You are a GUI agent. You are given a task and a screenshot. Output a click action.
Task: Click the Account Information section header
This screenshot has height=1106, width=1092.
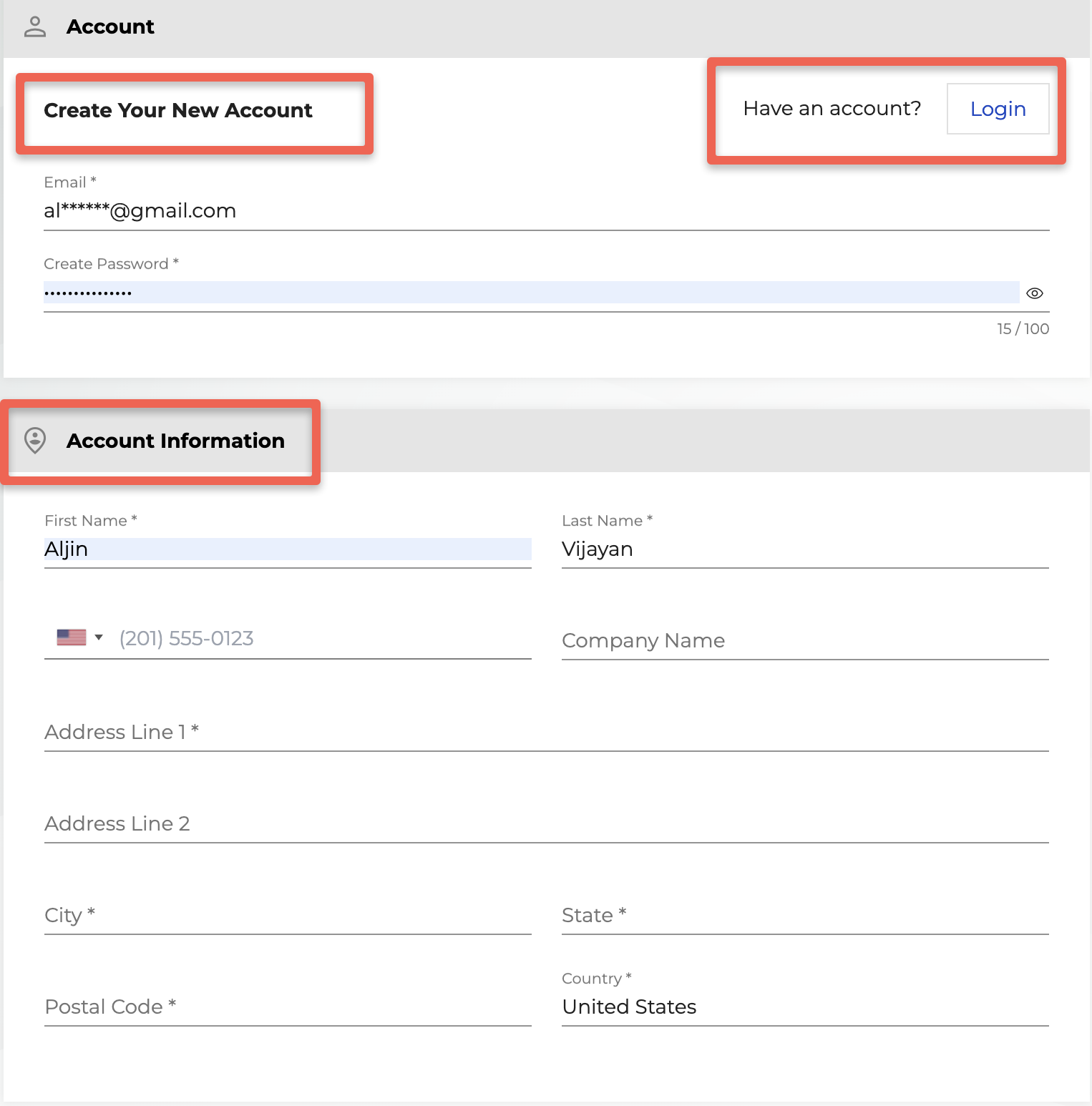coord(175,441)
